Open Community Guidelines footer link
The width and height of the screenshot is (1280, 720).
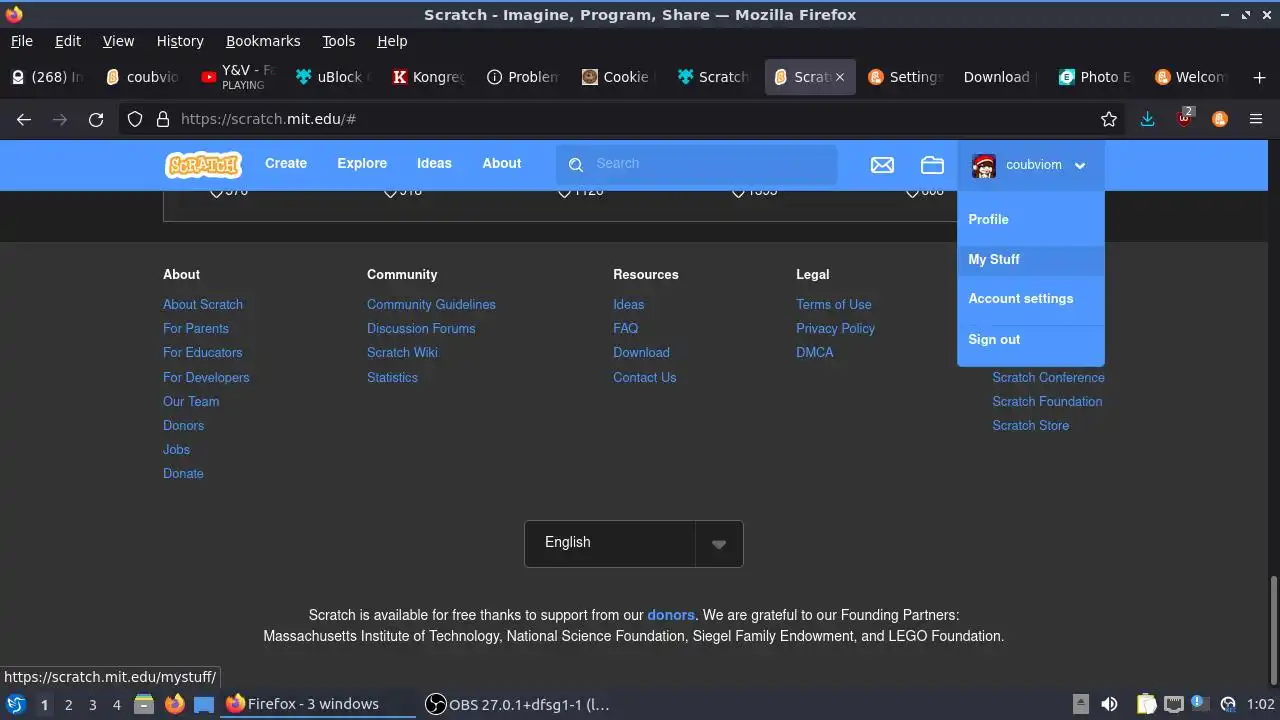431,304
